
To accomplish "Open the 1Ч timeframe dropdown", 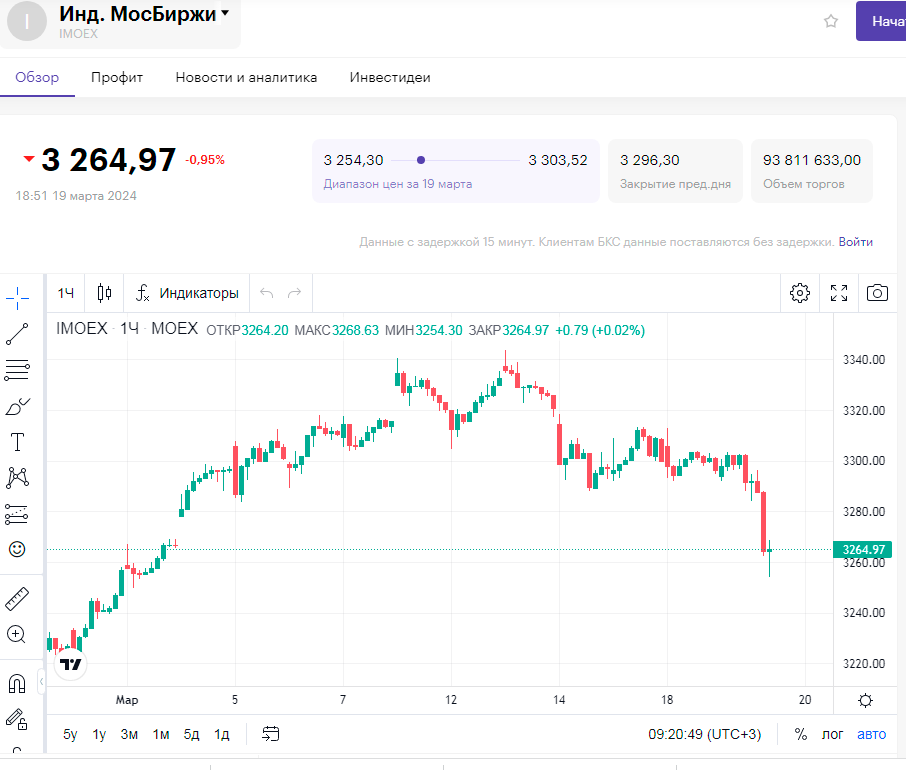I will pos(66,293).
